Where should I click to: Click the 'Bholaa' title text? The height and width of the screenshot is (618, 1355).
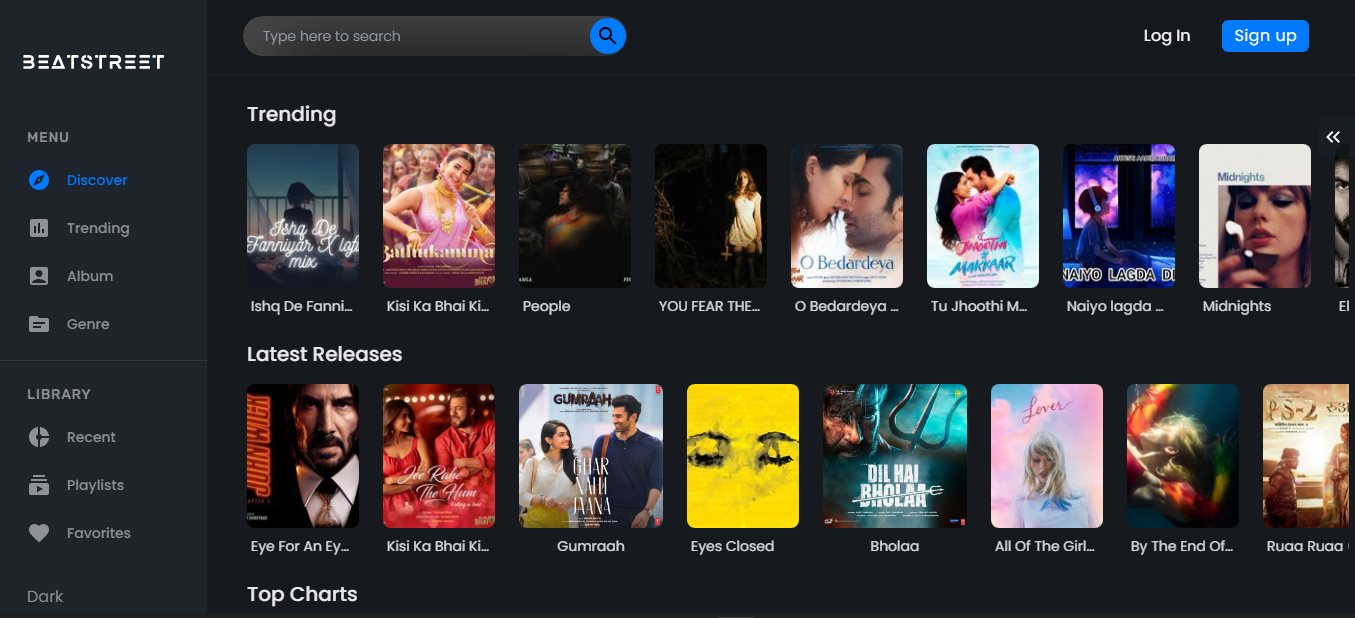895,546
